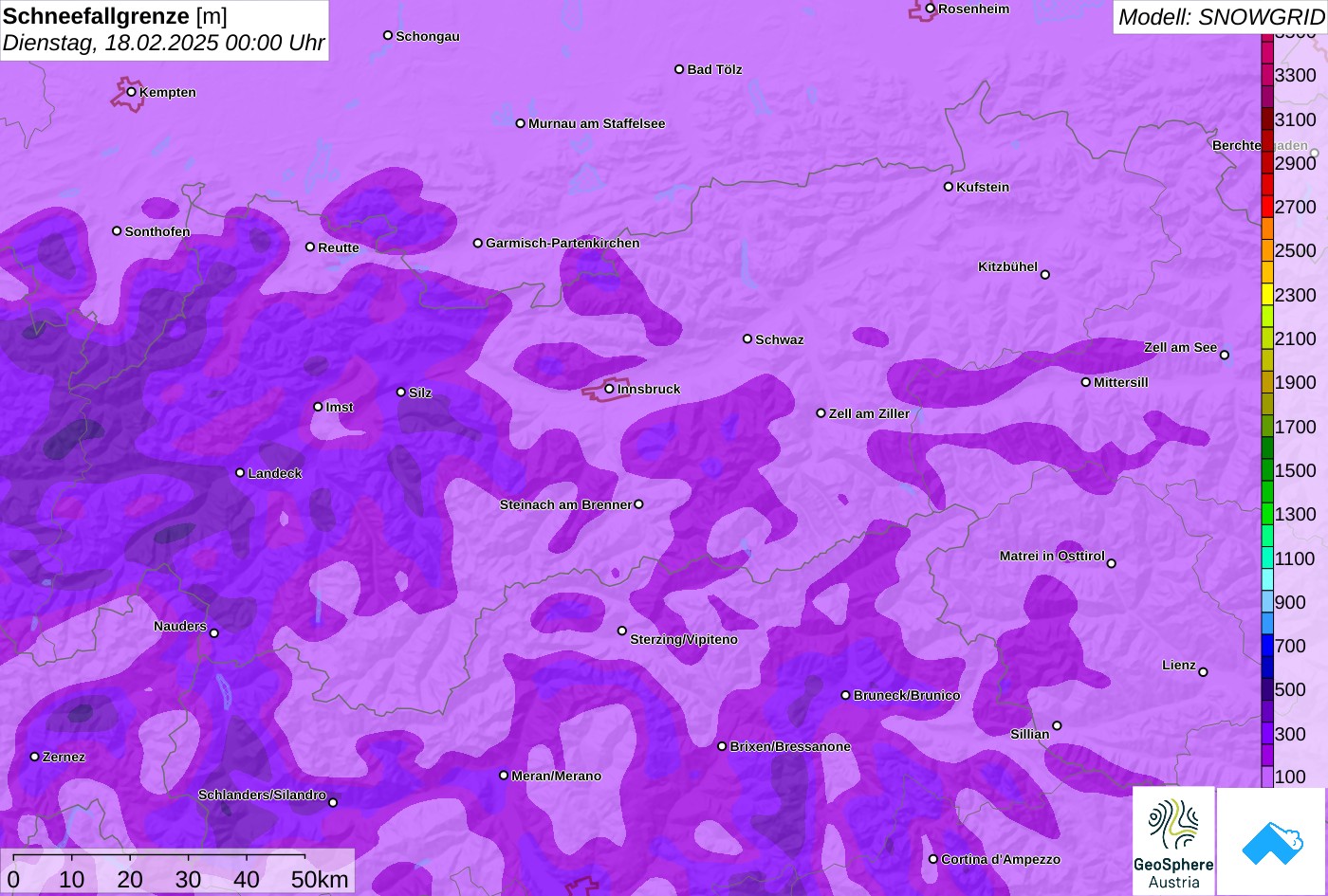
Task: Click the Garmisch-Partenkirchen label
Action: point(563,244)
